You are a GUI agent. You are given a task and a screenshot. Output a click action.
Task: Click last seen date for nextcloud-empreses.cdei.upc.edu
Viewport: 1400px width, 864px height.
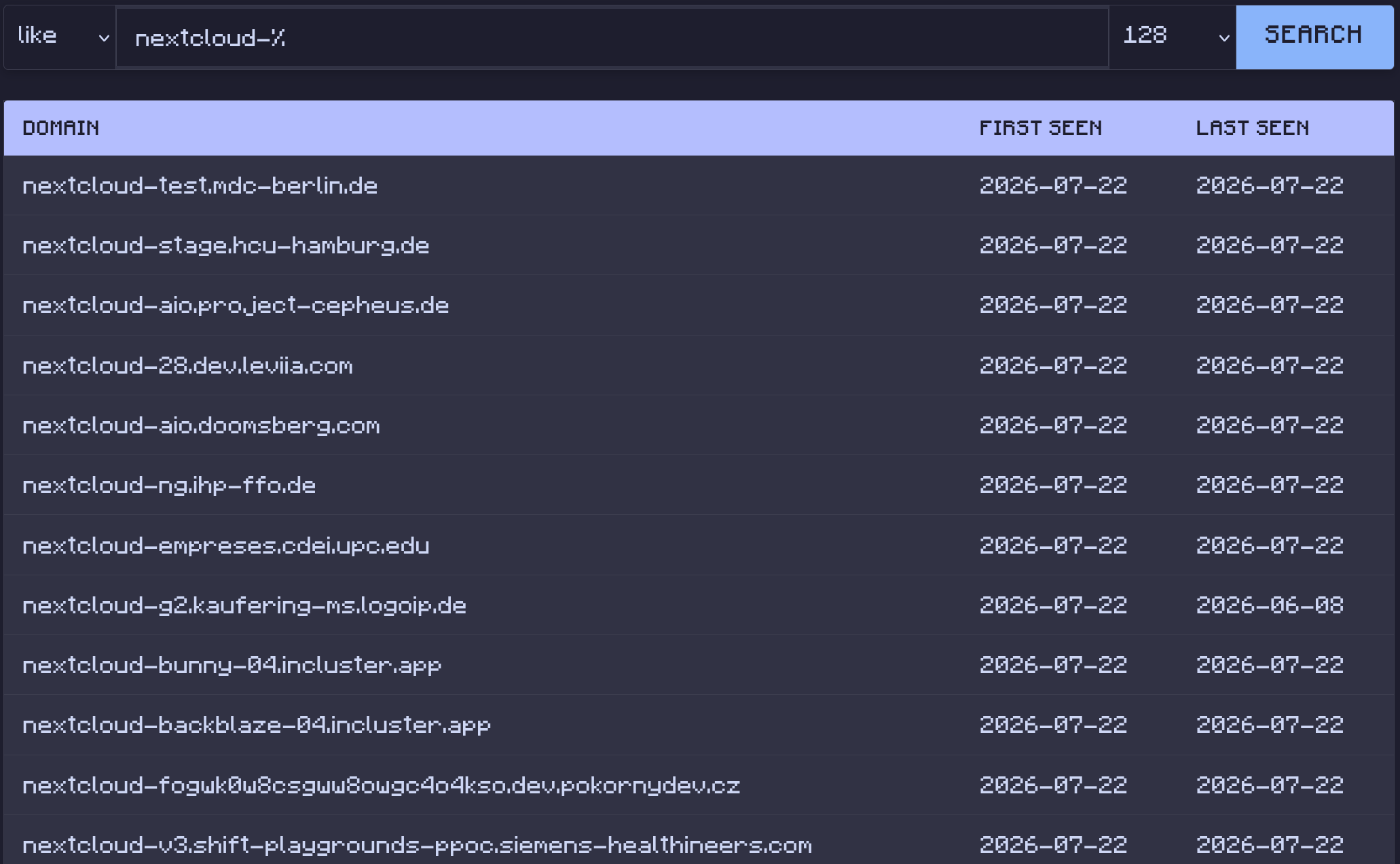(1270, 545)
